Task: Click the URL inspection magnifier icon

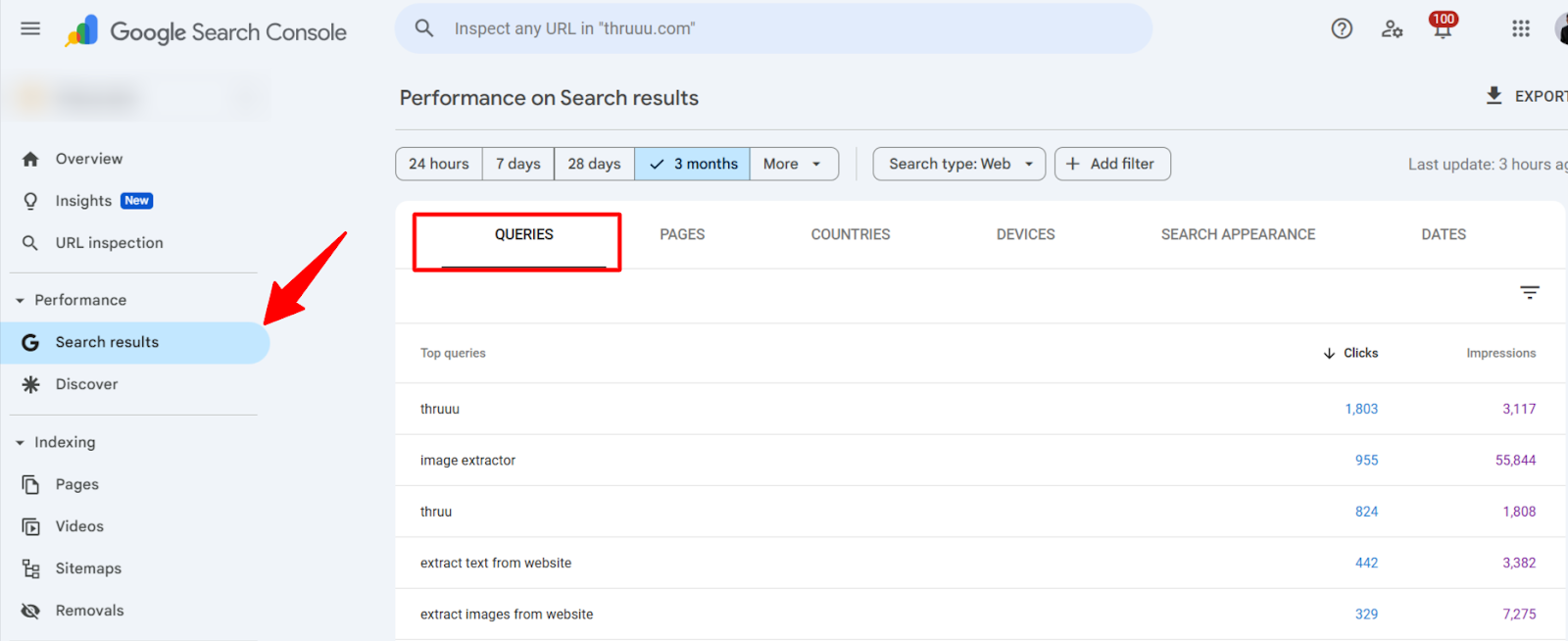Action: 30,243
